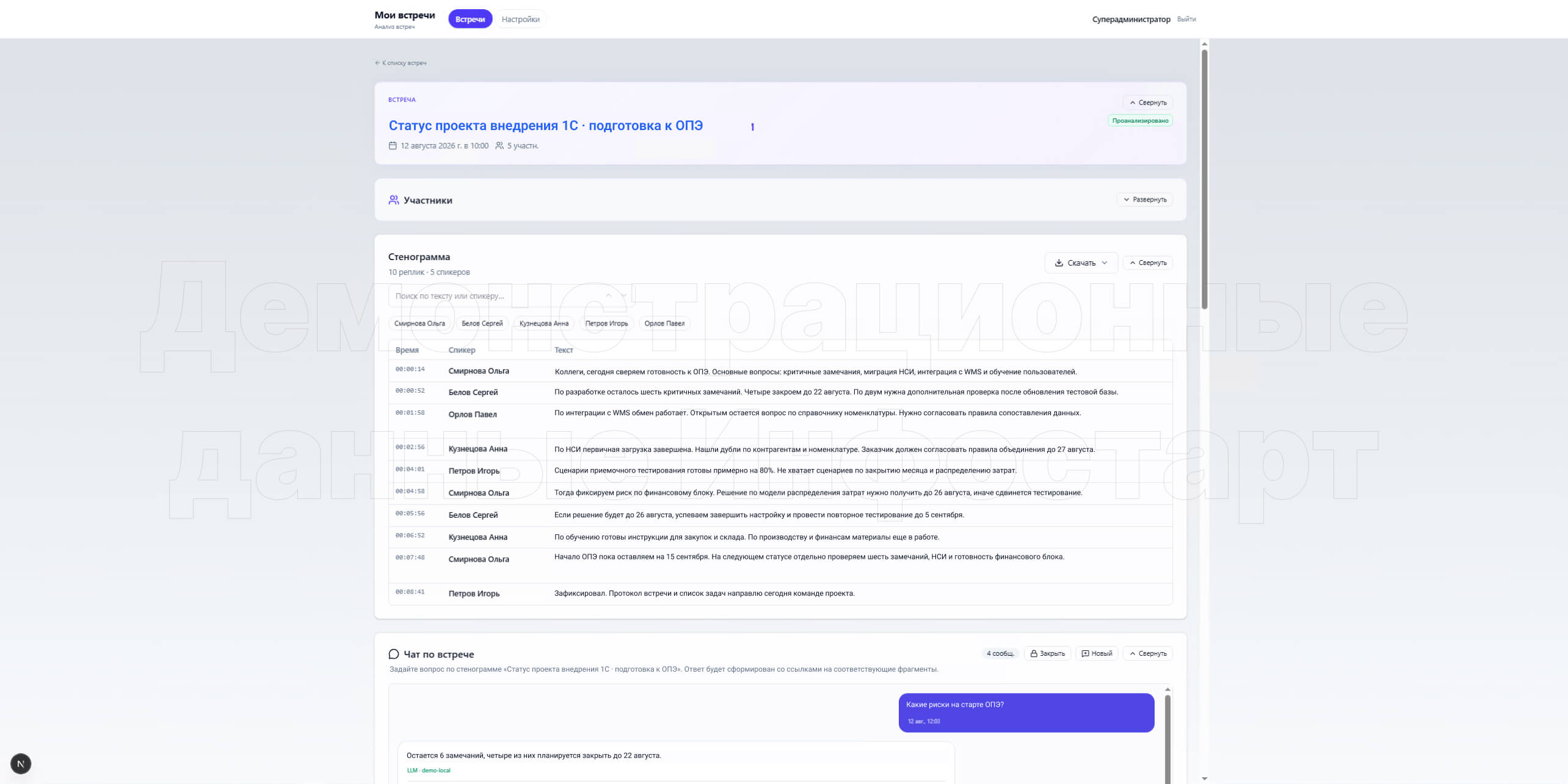Click the Суперадминистратор user label
1568x784 pixels.
1131,20
